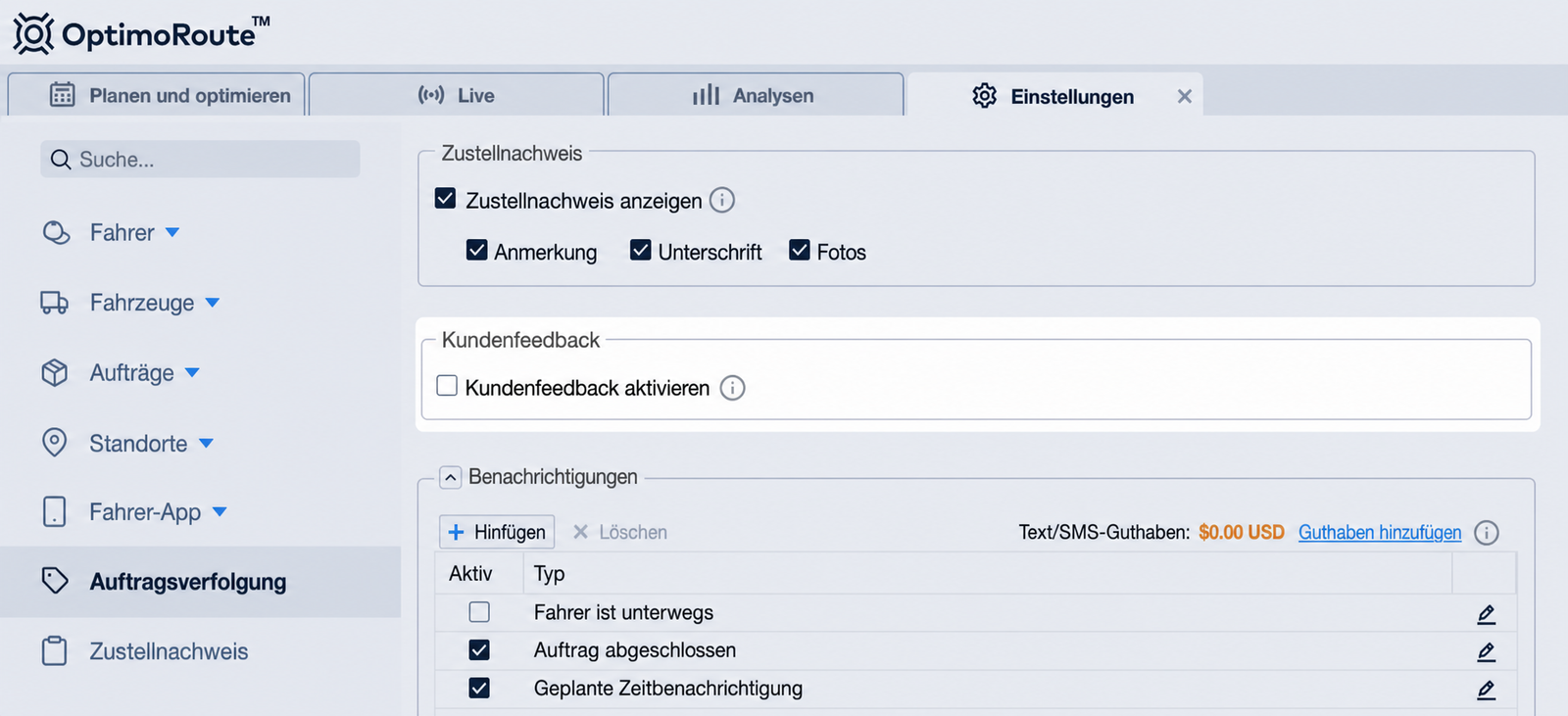Select 'Auftrag abgeschlossen' row text
The width and height of the screenshot is (1568, 716).
635,650
